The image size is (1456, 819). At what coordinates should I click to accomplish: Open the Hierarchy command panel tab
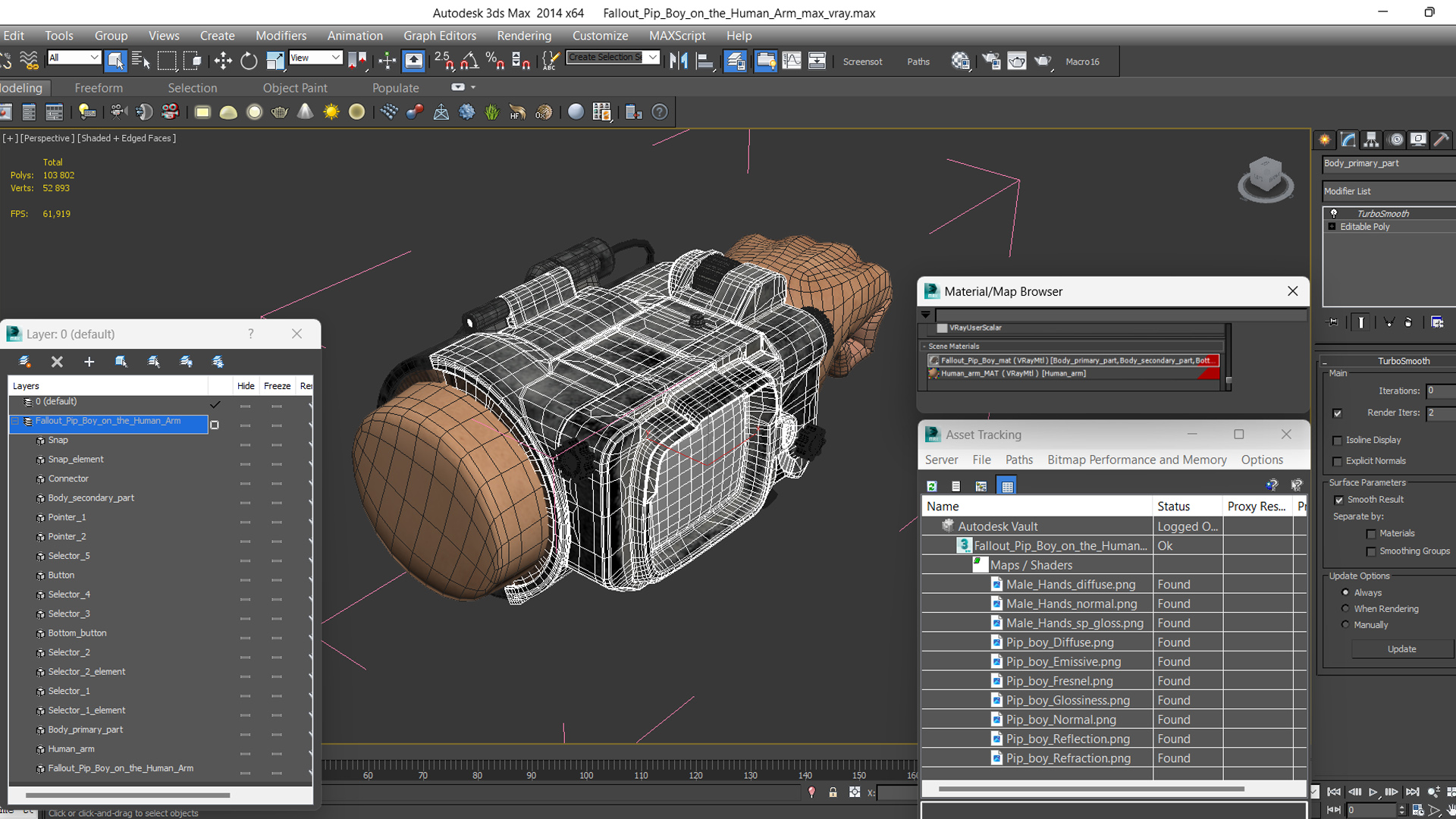pos(1371,140)
